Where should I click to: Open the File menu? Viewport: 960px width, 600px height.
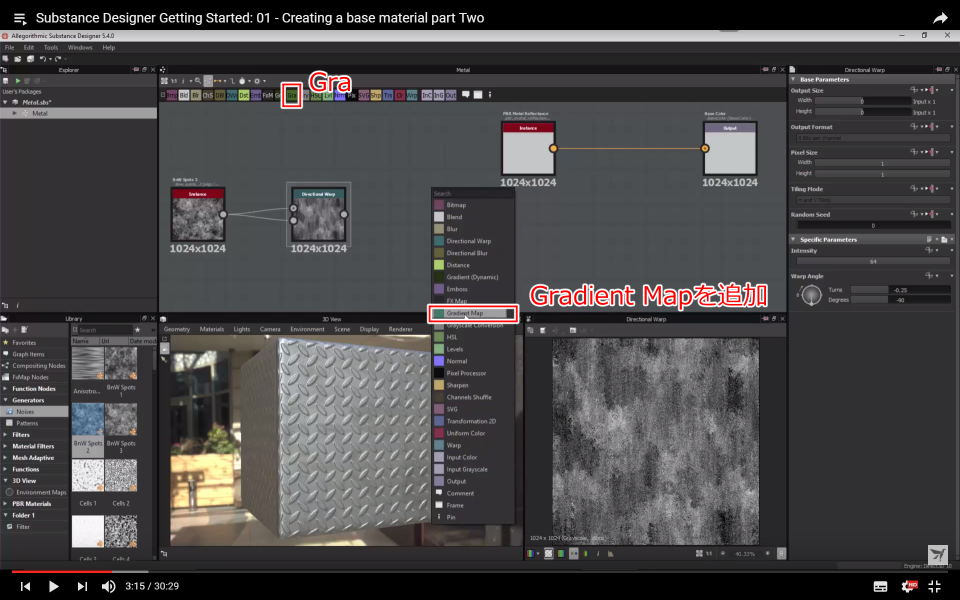coord(9,47)
